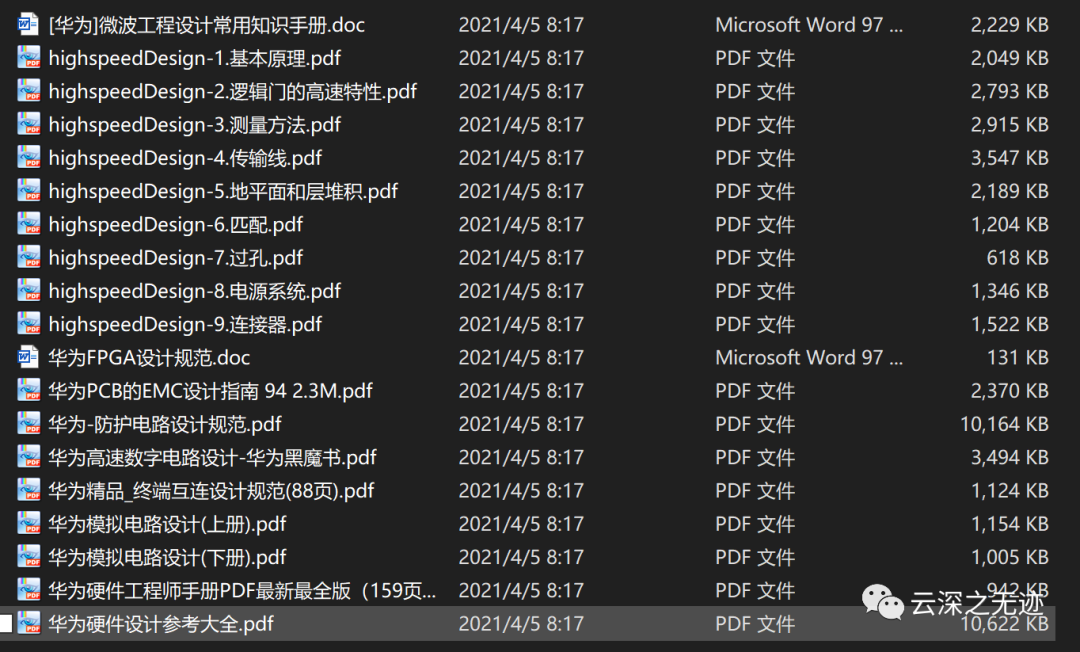The image size is (1080, 652).
Task: Click the PDF icon of 华为PCB的EMC设计指南
Action: click(x=28, y=390)
